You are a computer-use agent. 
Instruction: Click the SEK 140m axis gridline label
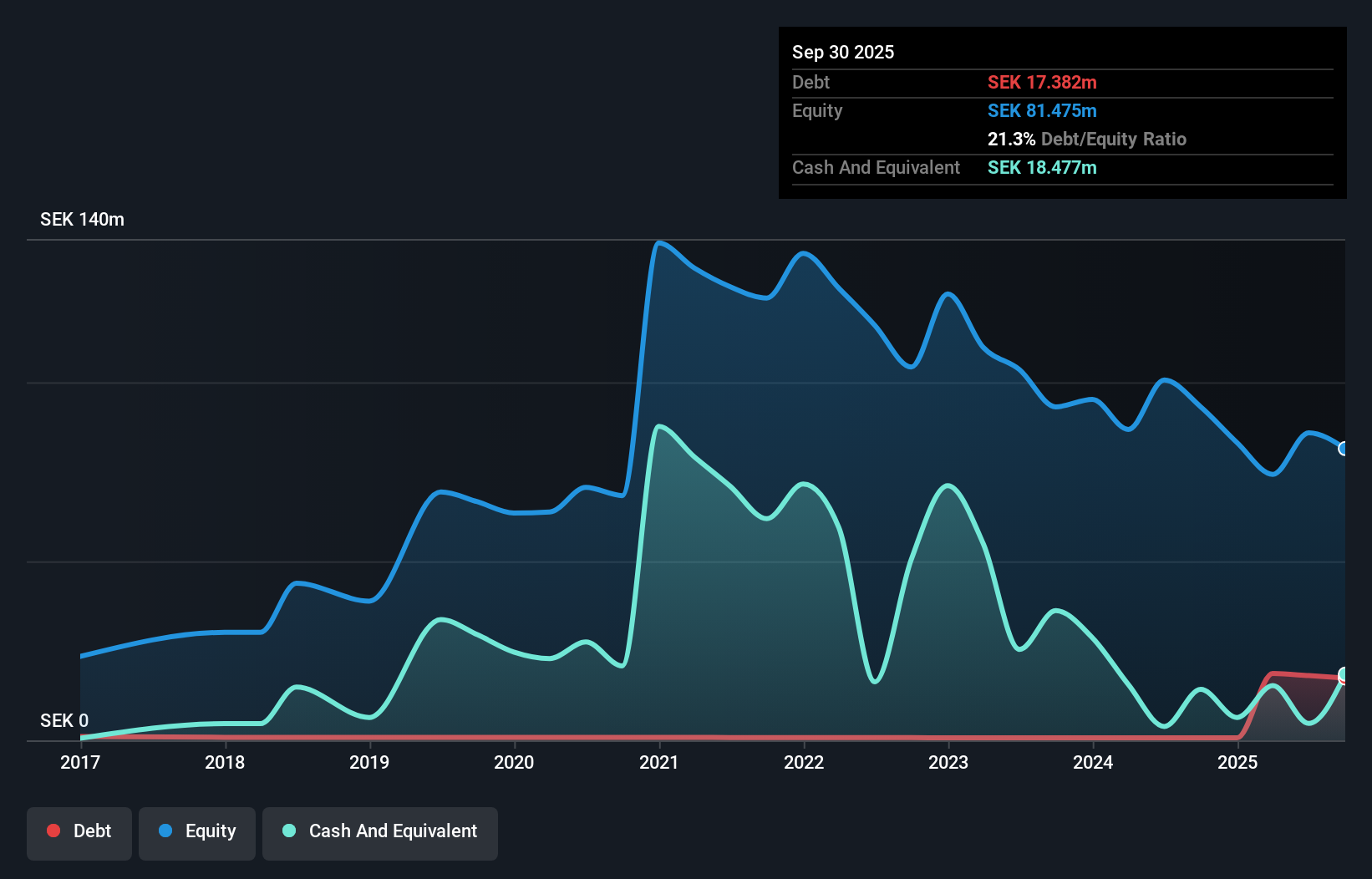point(81,219)
